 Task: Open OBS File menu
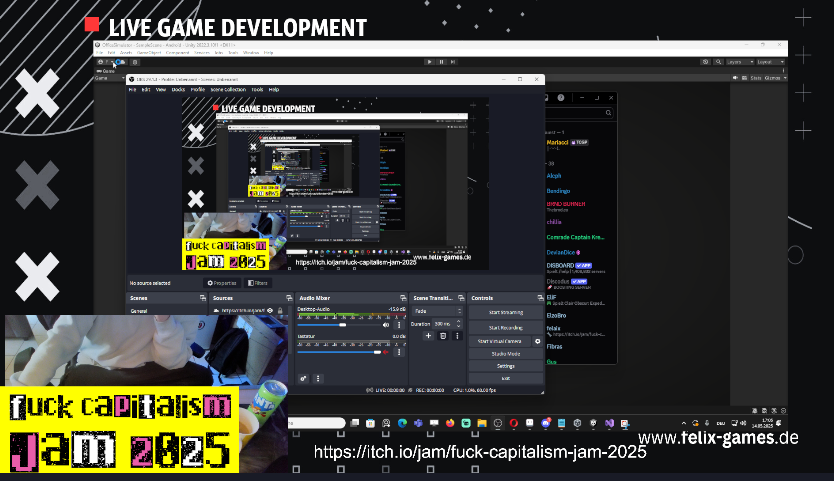click(132, 89)
